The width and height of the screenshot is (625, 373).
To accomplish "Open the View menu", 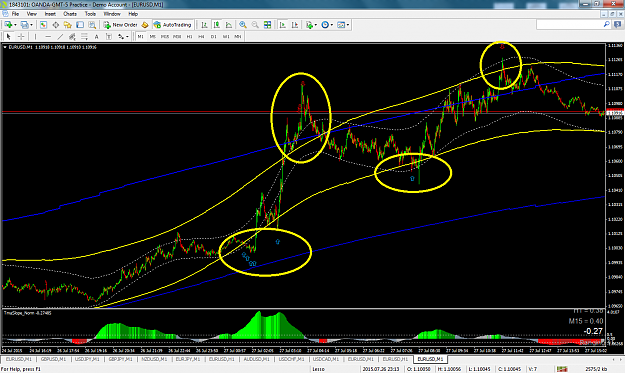I will 31,14.
